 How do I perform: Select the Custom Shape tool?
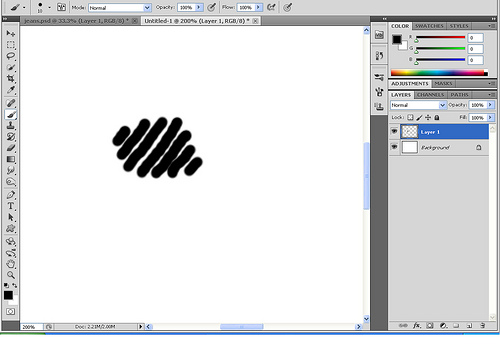[x=11, y=229]
